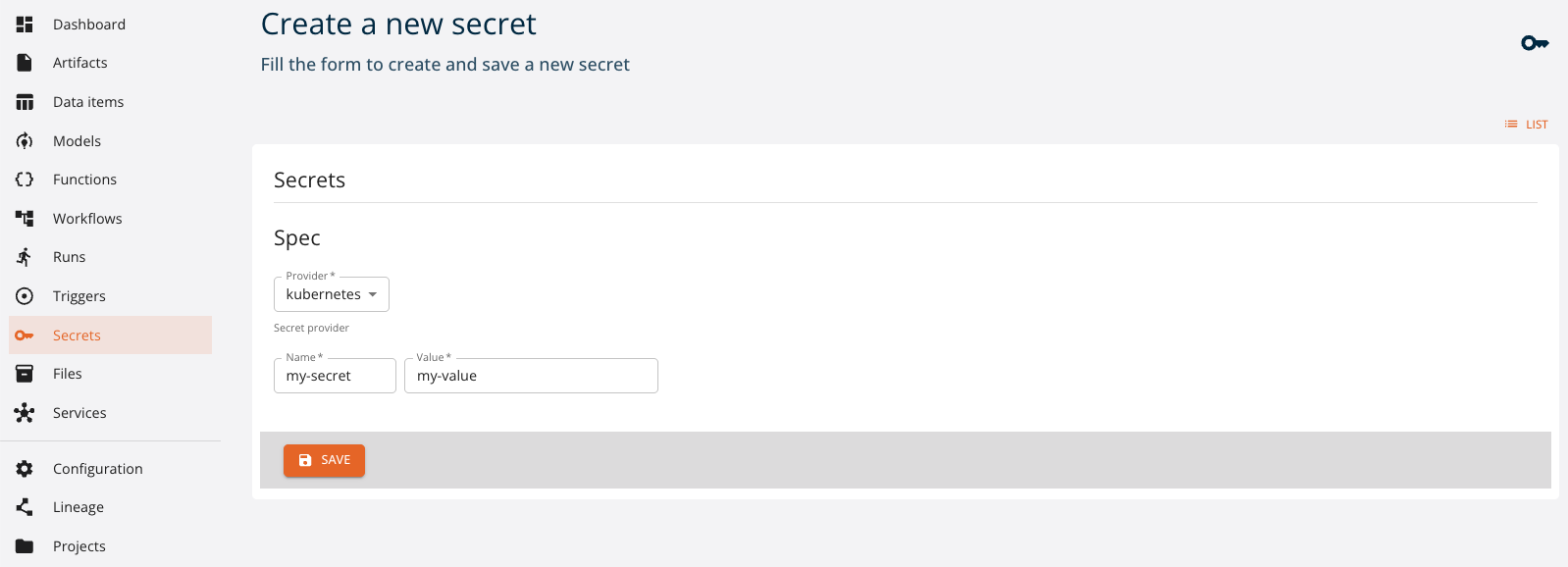Click the Files storage icon
Image resolution: width=1568 pixels, height=567 pixels.
coord(25,373)
